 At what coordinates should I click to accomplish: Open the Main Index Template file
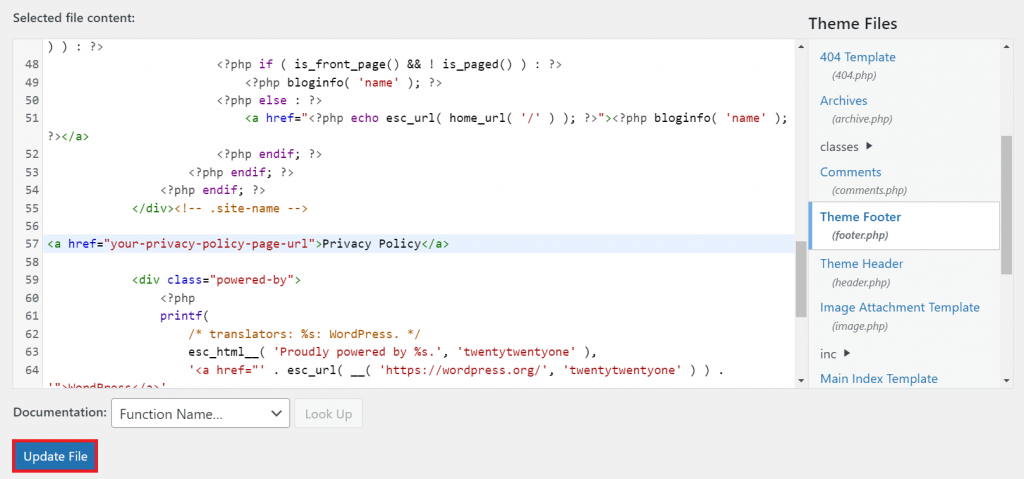pos(878,378)
